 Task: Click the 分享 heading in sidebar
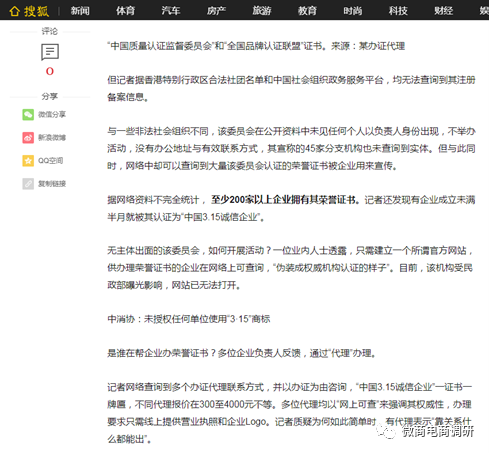[50, 96]
